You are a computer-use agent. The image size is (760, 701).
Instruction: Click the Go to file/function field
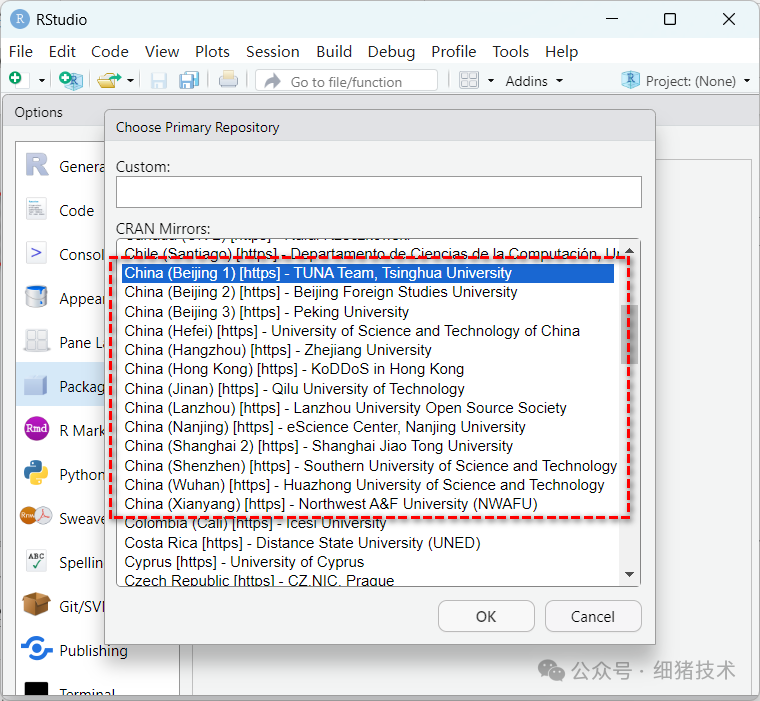coord(346,81)
